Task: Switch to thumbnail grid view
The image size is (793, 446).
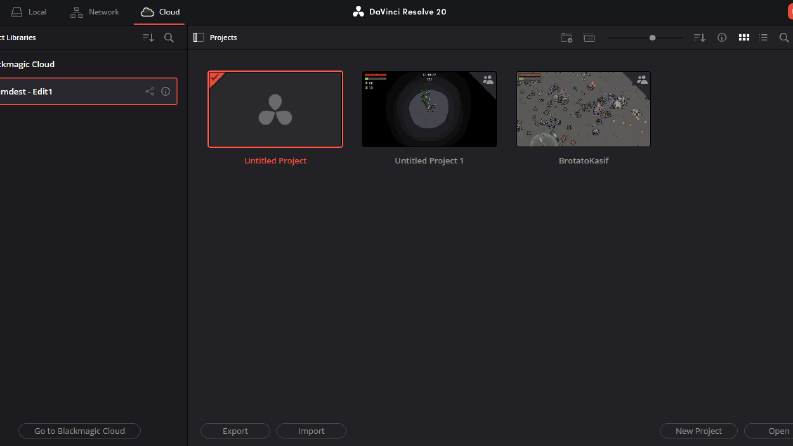Action: pos(743,37)
